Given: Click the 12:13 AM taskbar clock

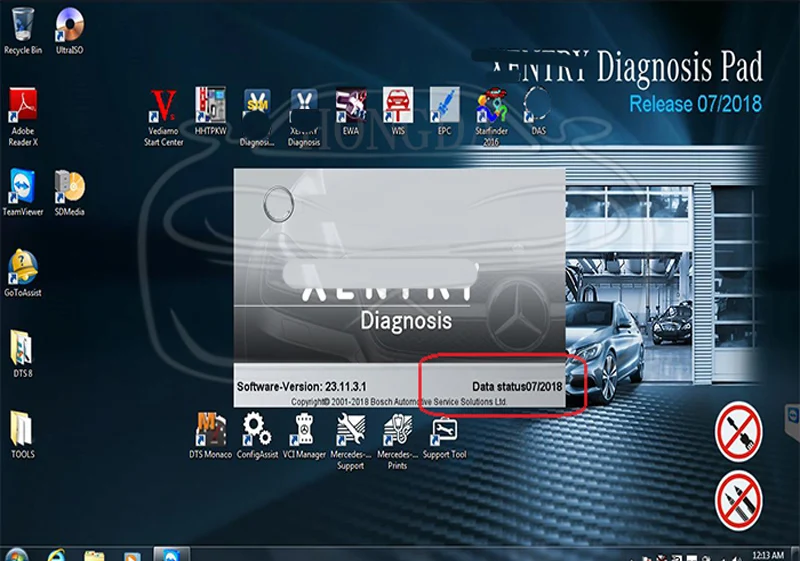Looking at the screenshot, I should 768,555.
